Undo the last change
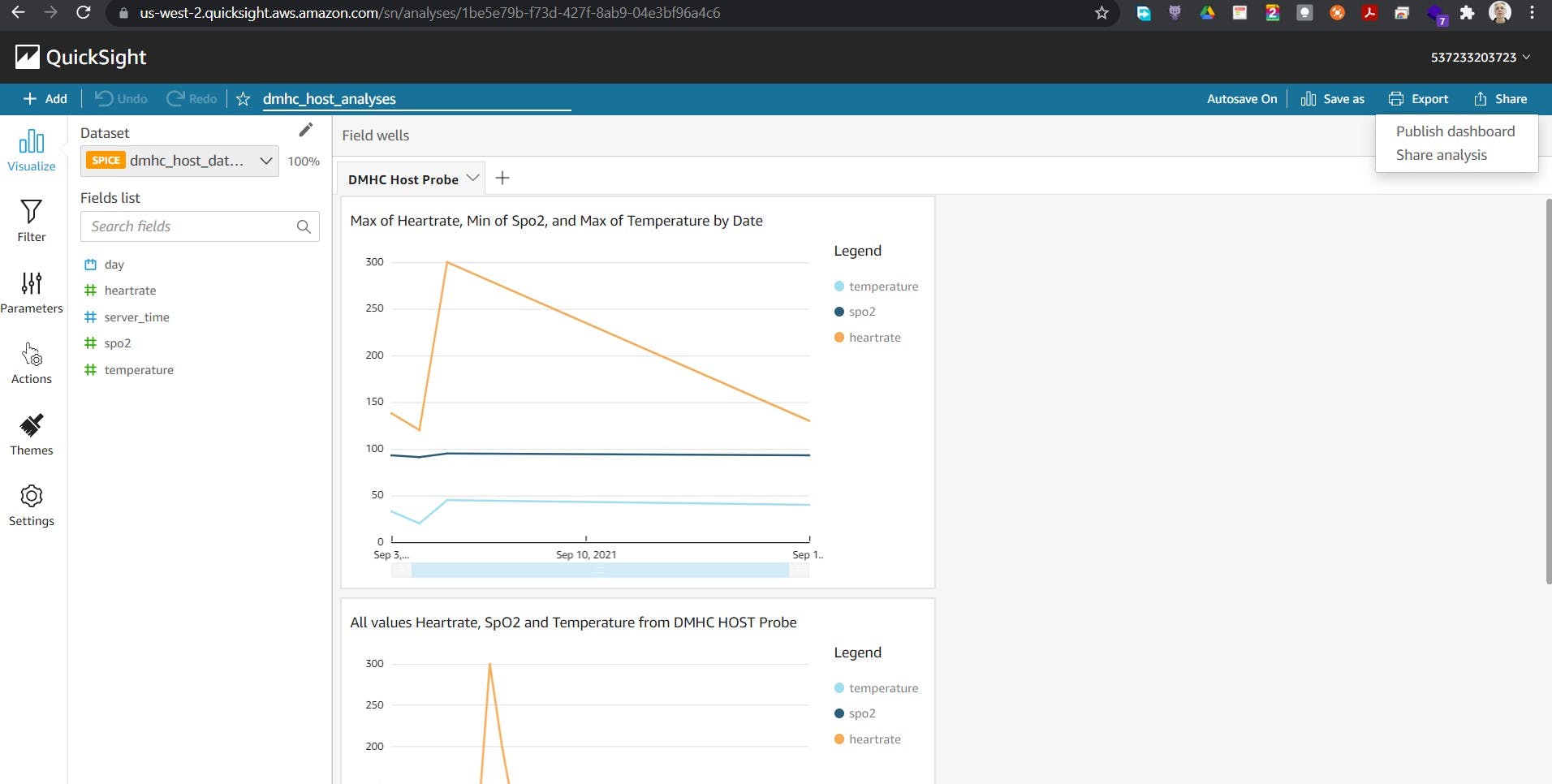The width and height of the screenshot is (1552, 784). [x=121, y=99]
